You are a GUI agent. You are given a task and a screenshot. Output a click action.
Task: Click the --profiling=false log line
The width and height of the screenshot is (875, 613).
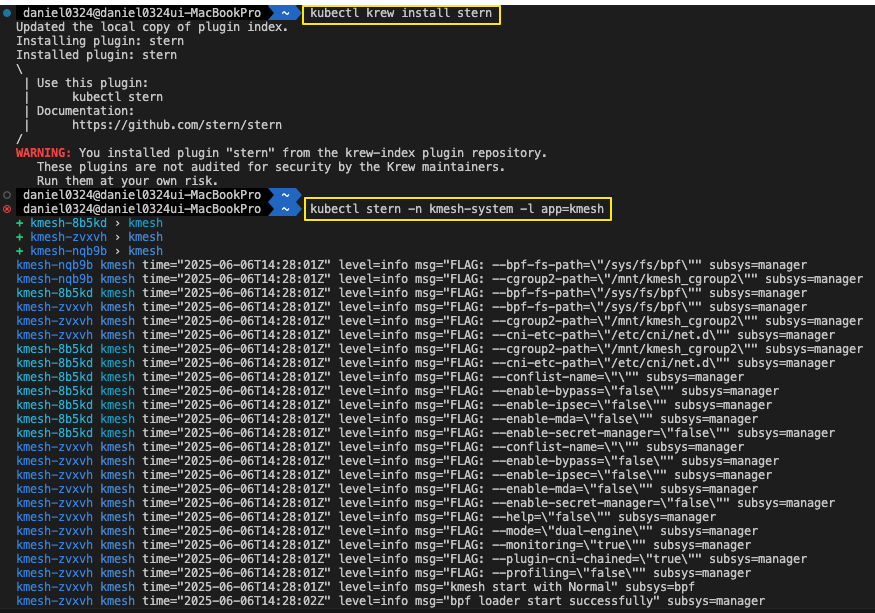point(383,572)
